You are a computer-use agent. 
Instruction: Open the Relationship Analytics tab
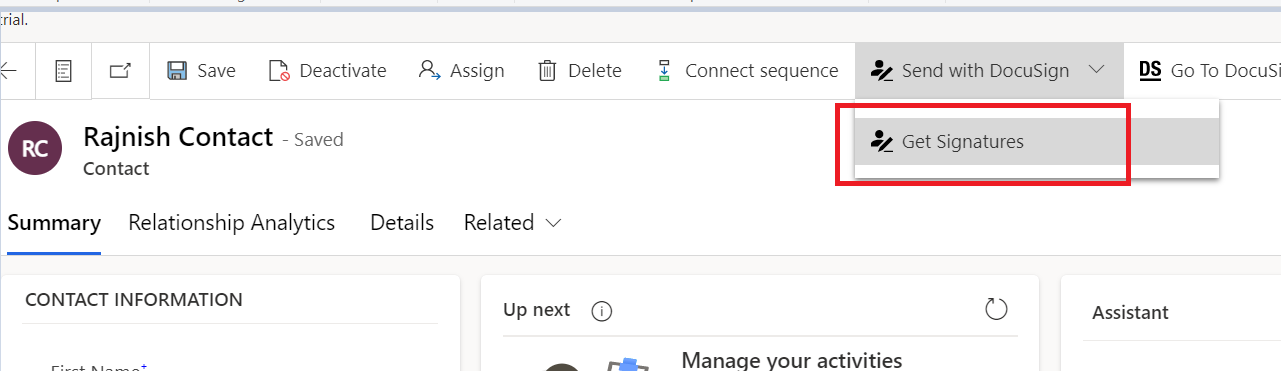click(x=231, y=223)
